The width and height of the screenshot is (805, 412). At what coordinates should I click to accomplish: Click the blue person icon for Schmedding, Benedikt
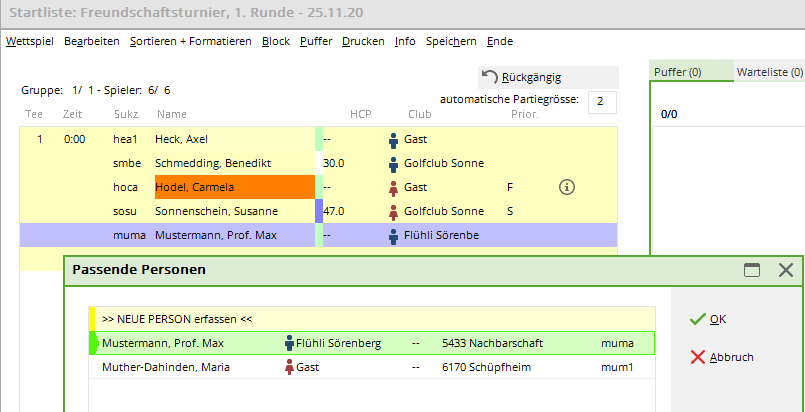(x=394, y=163)
